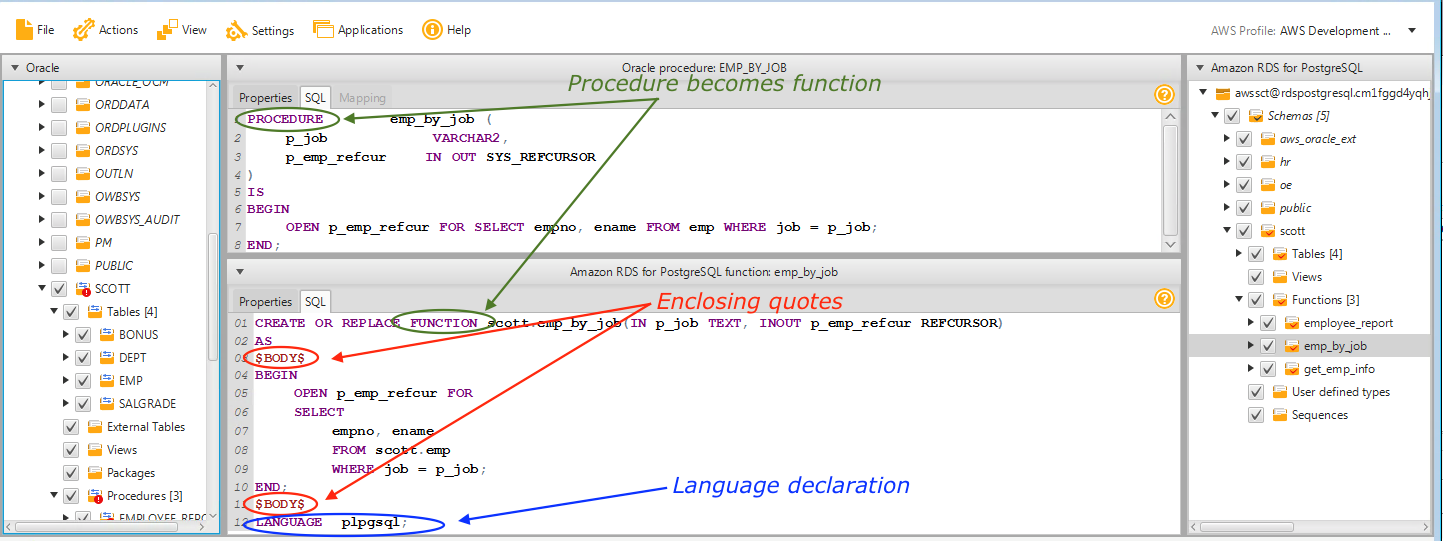Expand the hr schema node
This screenshot has height=541, width=1443.
[x=1227, y=162]
